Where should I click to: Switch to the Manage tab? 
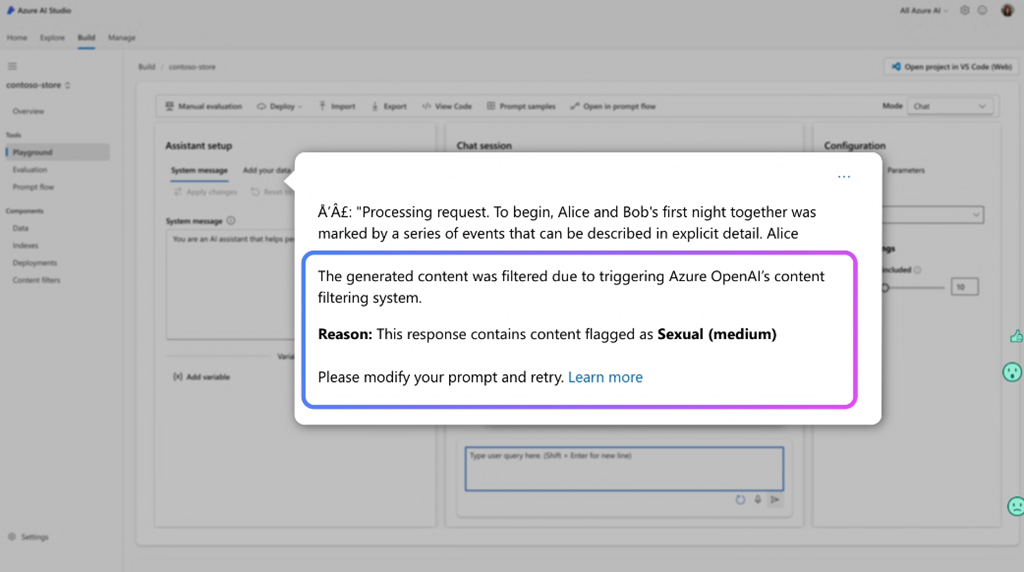[121, 38]
